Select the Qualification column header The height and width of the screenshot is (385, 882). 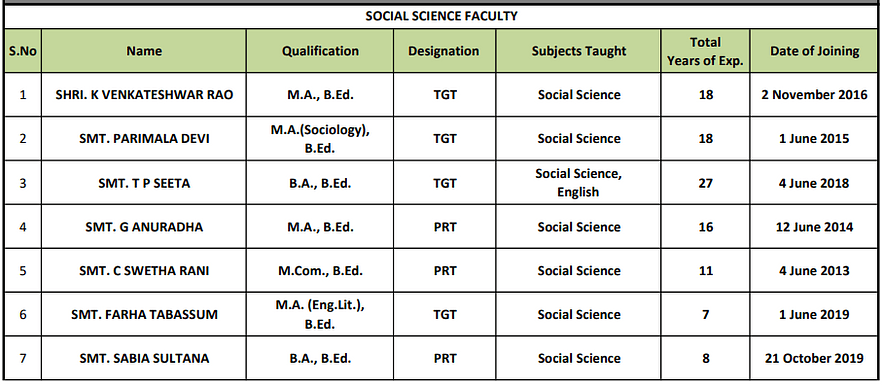(x=320, y=51)
